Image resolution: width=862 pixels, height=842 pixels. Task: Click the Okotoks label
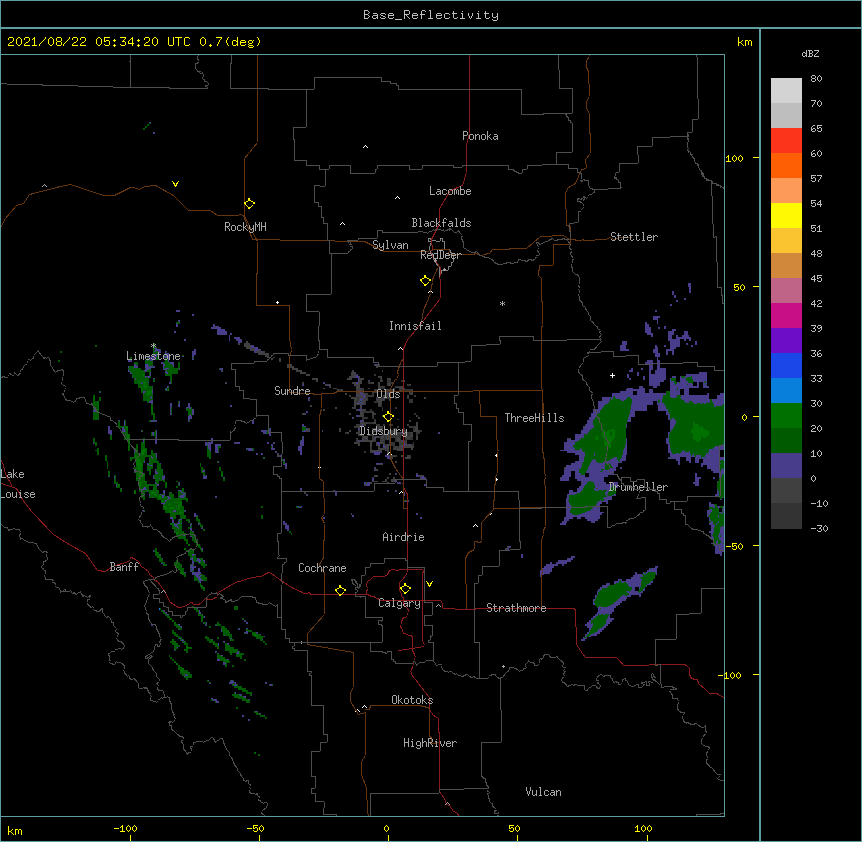pos(412,700)
